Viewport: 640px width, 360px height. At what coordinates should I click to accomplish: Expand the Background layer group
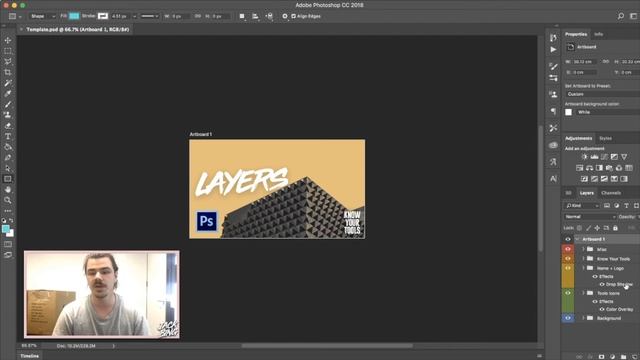[x=583, y=318]
